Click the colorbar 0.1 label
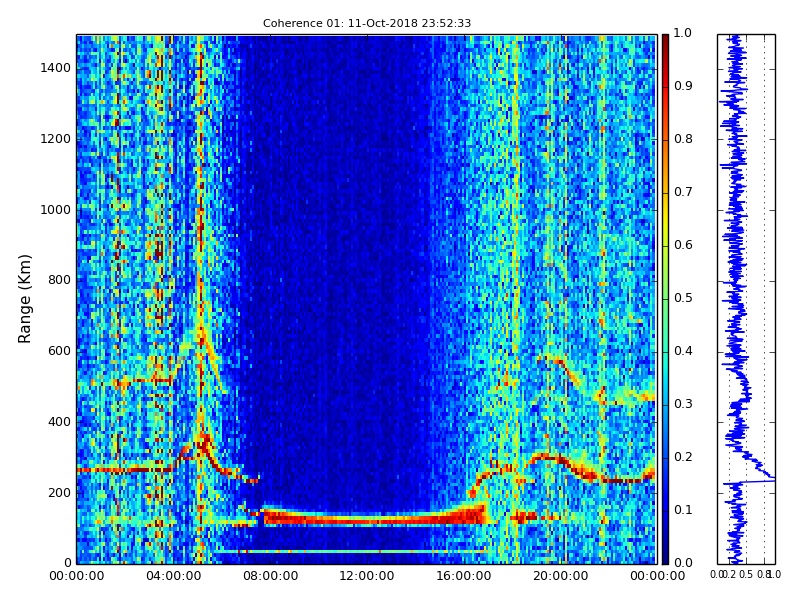The width and height of the screenshot is (800, 600). 683,510
